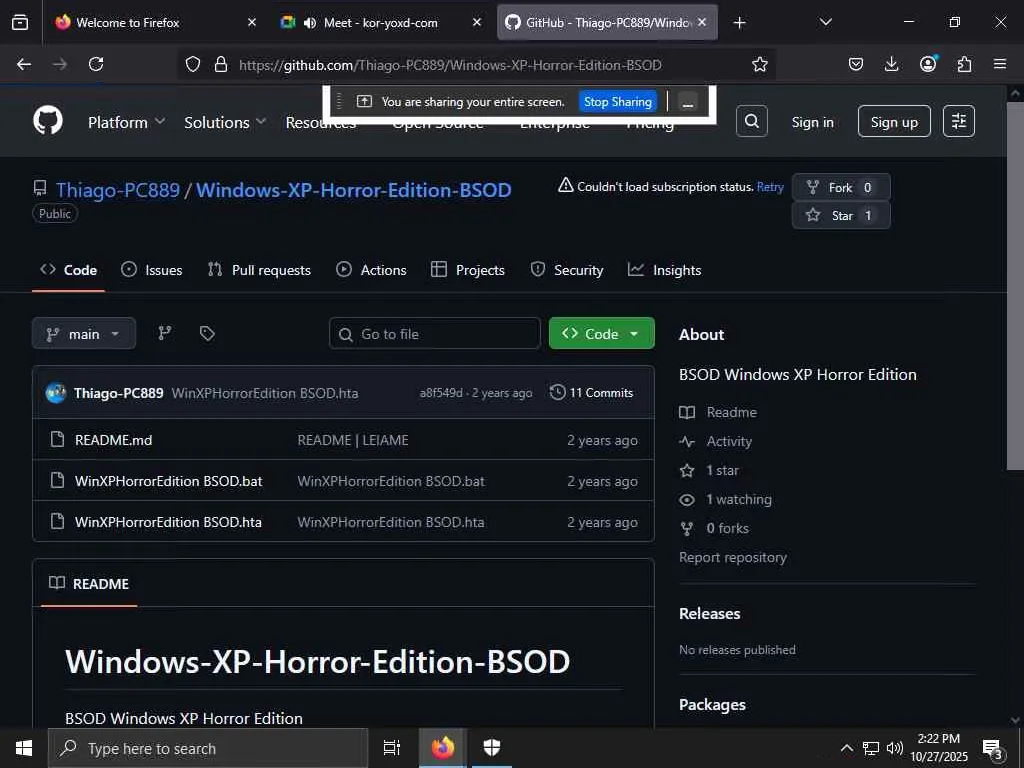Screen dimensions: 1024x768
Task: Close the Meet tab
Action: coord(477,22)
